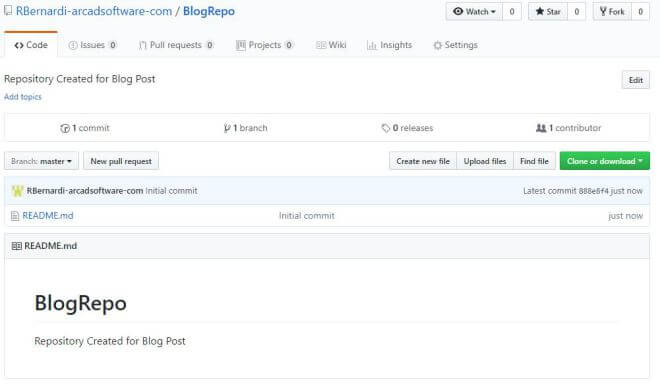Click the stargazers count beside Star
The image size is (660, 388).
577,11
